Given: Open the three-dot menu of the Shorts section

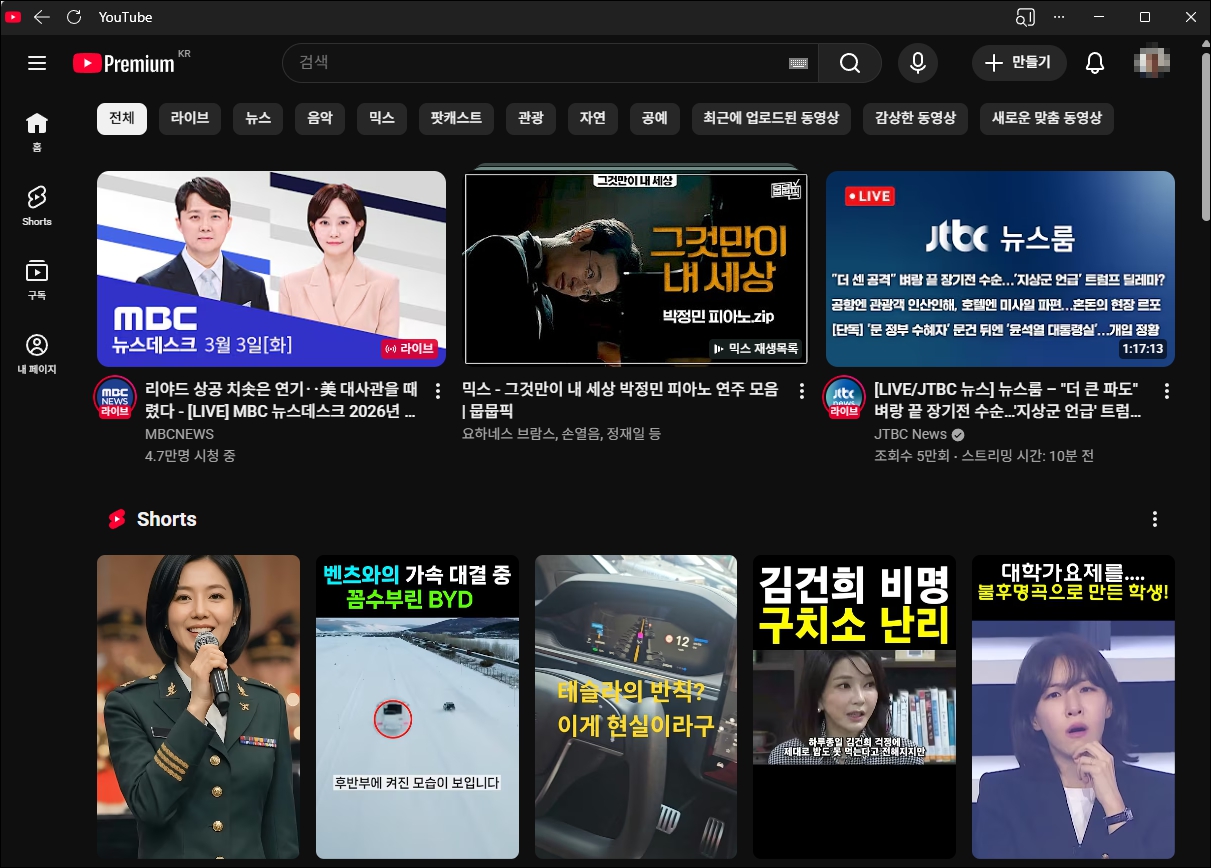Looking at the screenshot, I should click(1155, 519).
